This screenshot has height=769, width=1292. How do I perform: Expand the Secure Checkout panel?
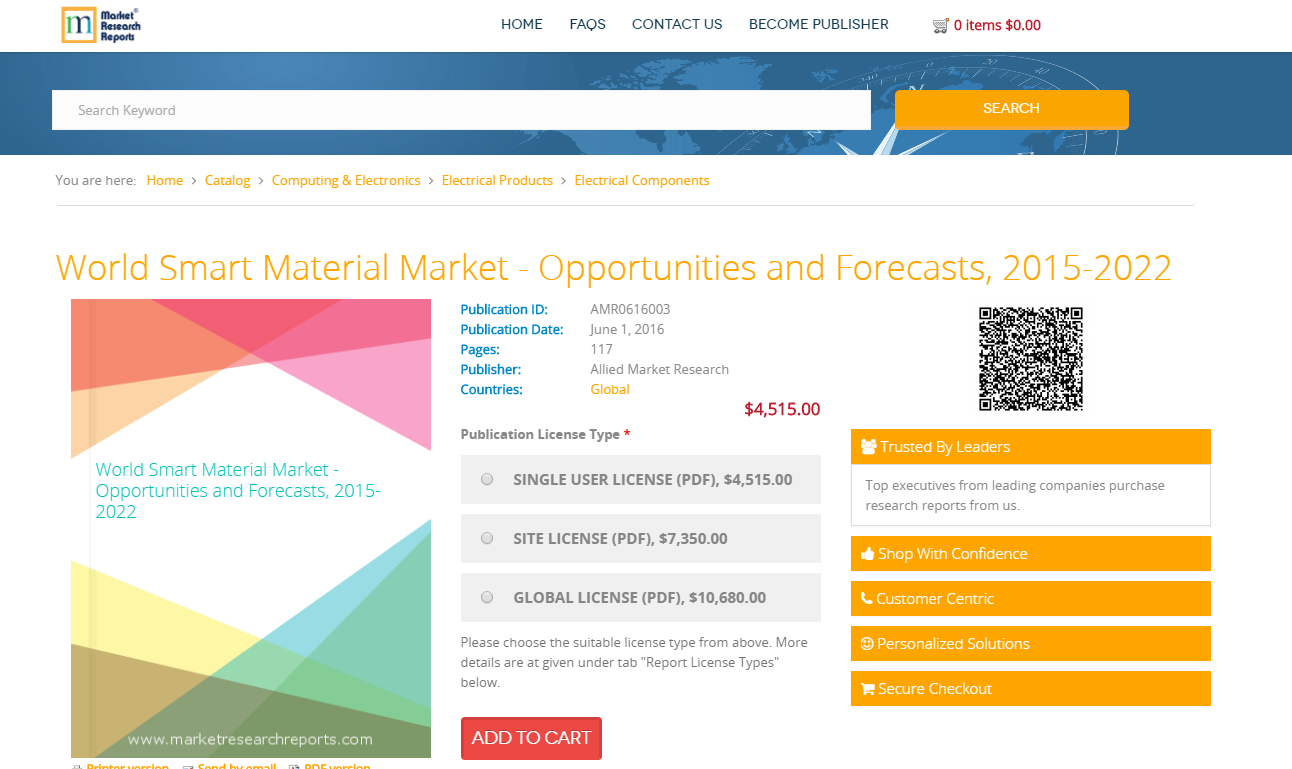pos(1031,689)
